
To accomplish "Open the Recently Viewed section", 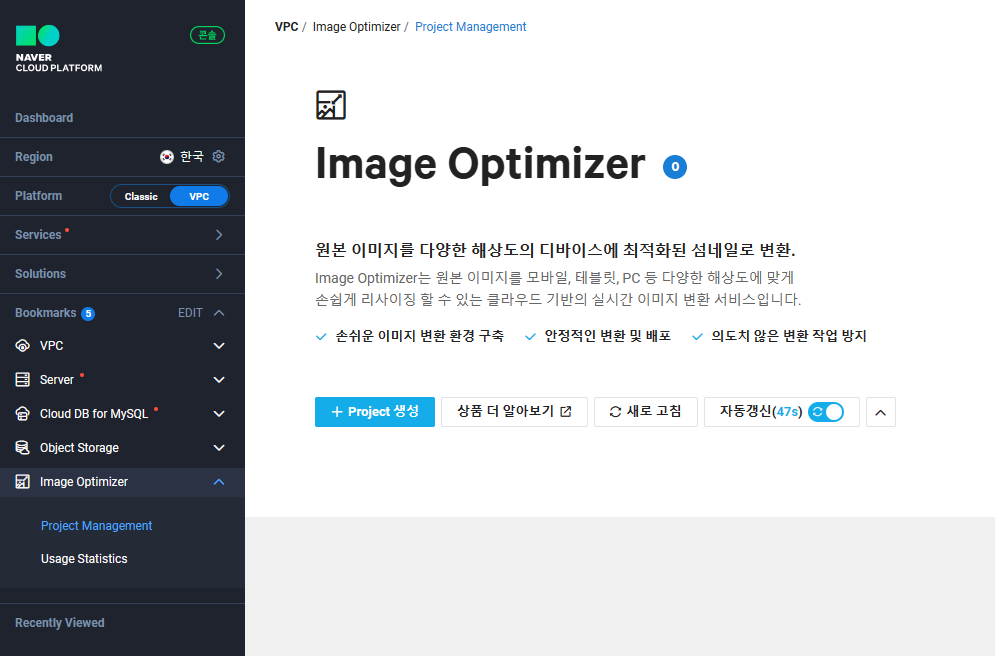I will click(x=60, y=623).
